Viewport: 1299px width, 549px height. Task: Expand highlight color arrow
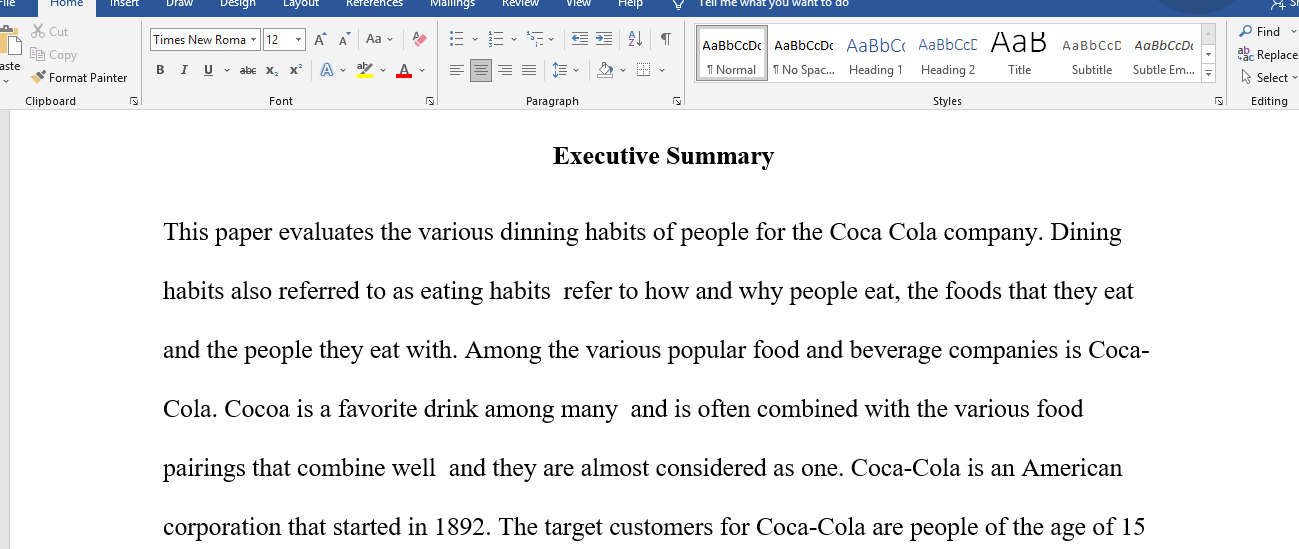[383, 70]
